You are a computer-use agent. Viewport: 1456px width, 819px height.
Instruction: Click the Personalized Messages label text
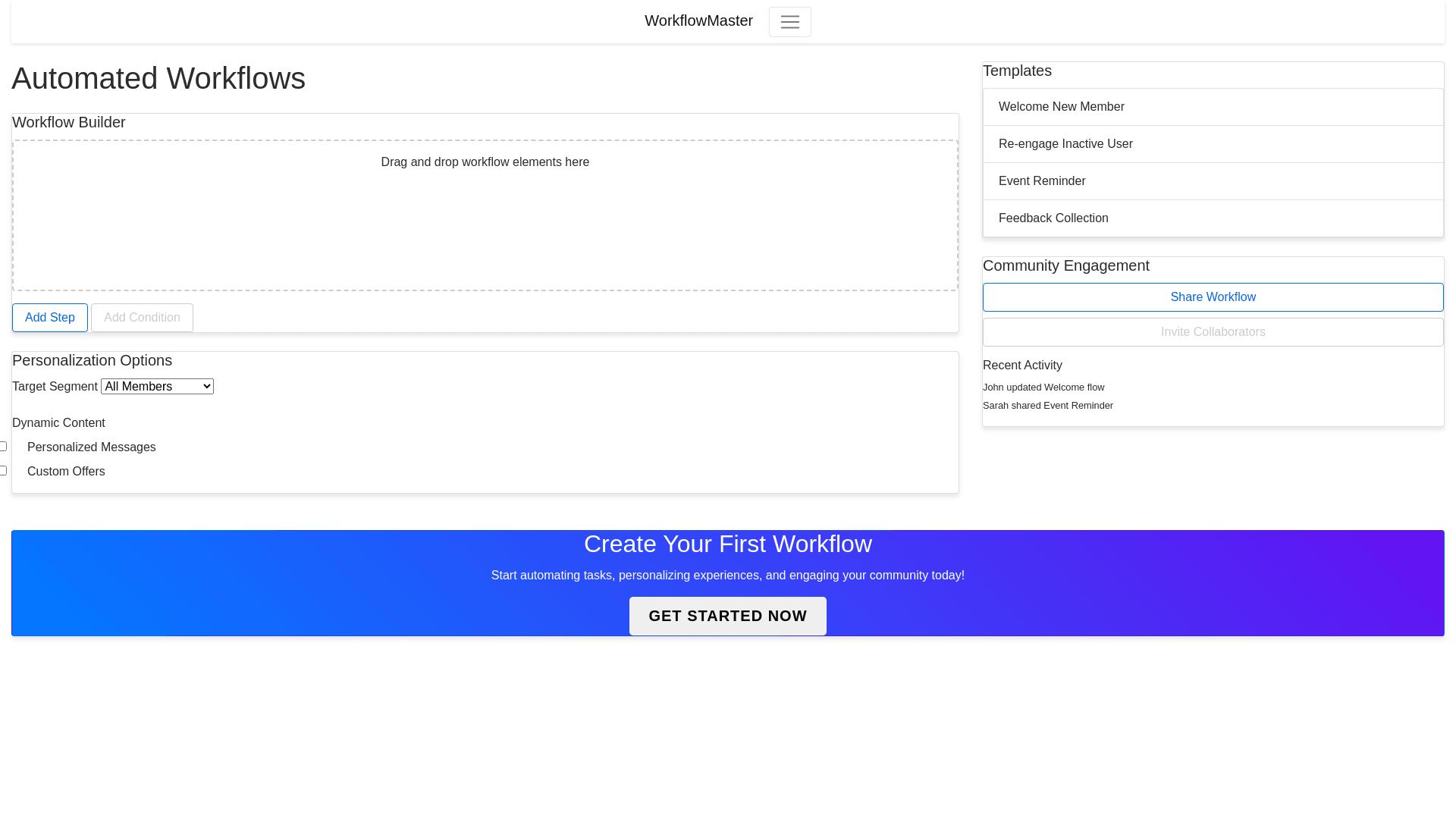tap(92, 447)
